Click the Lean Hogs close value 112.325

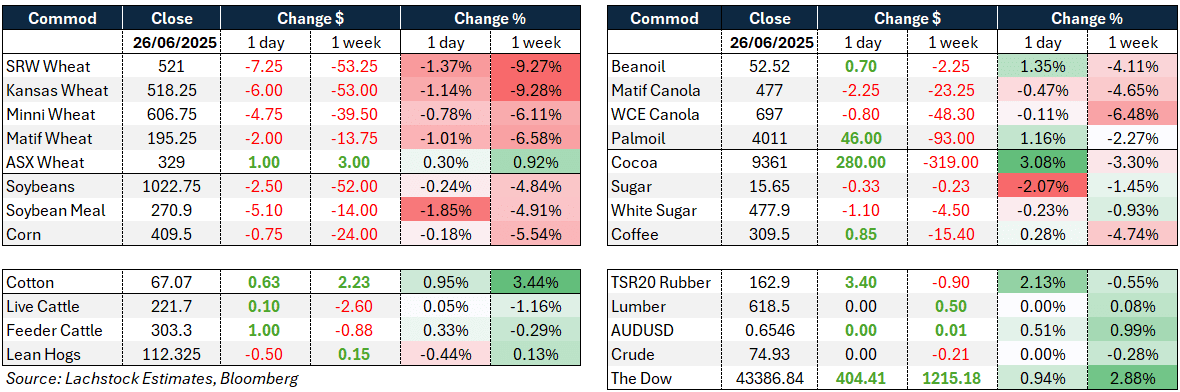[x=172, y=355]
